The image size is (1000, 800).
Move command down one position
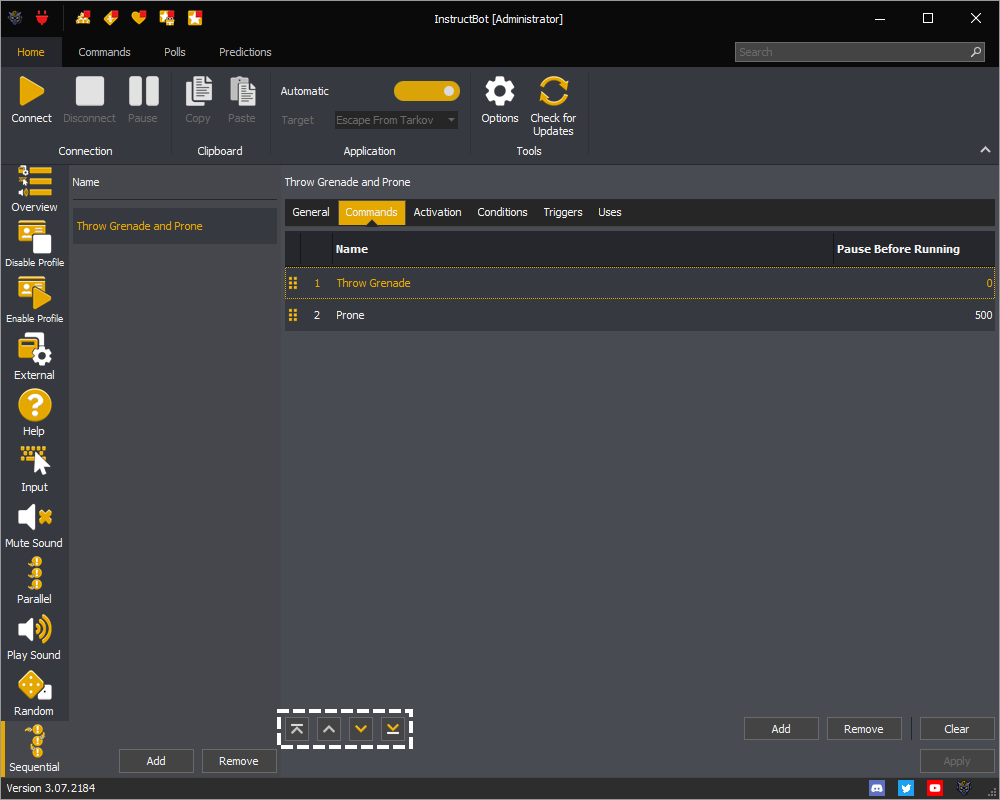tap(361, 729)
